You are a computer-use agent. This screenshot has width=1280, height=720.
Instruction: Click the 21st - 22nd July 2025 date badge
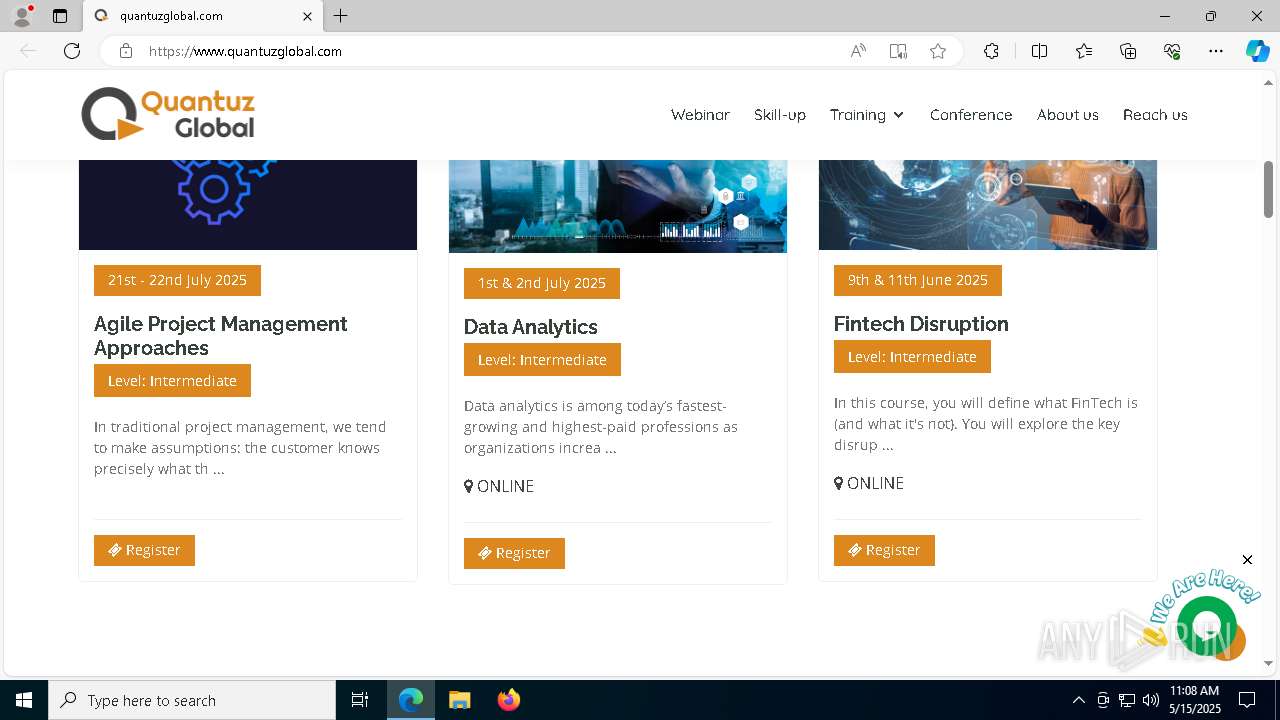coord(177,280)
